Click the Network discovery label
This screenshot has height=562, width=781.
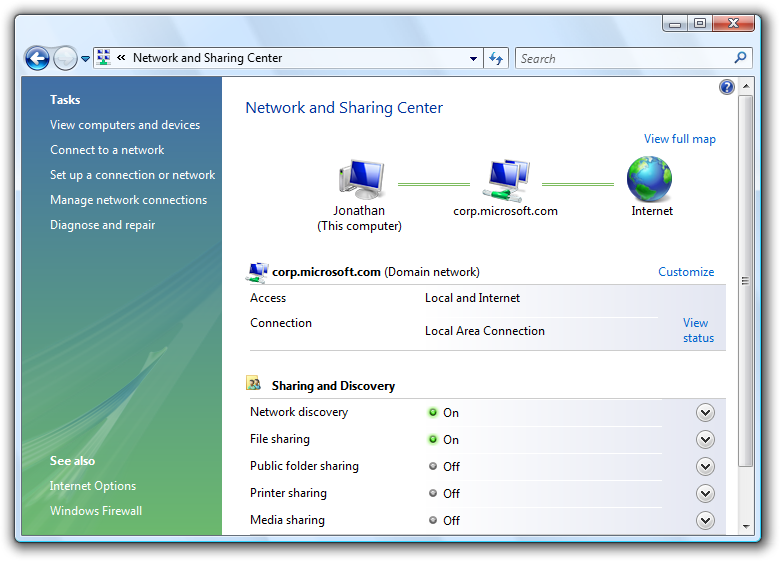click(x=299, y=412)
